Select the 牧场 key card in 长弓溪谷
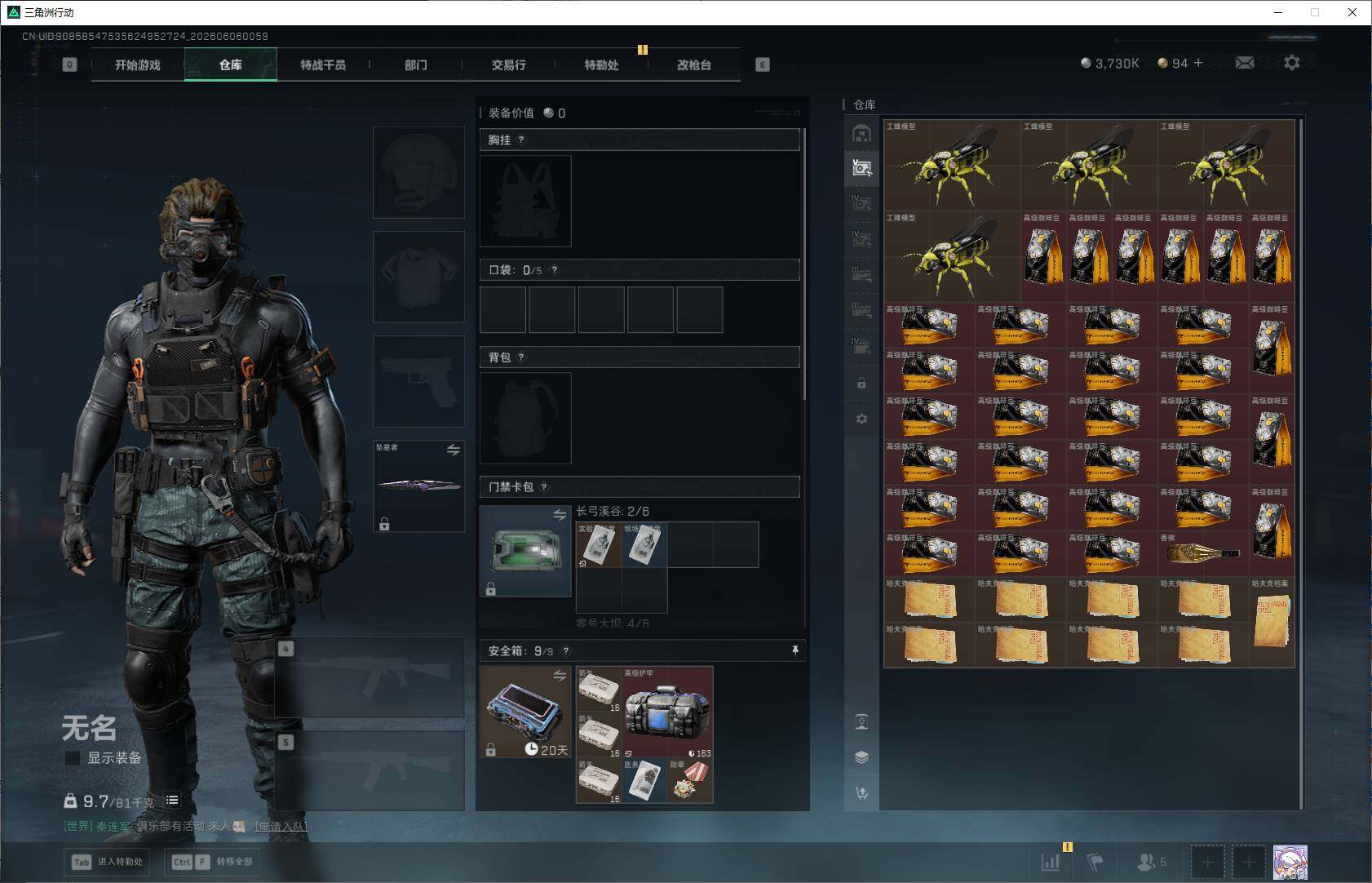Image resolution: width=1372 pixels, height=883 pixels. click(x=644, y=544)
